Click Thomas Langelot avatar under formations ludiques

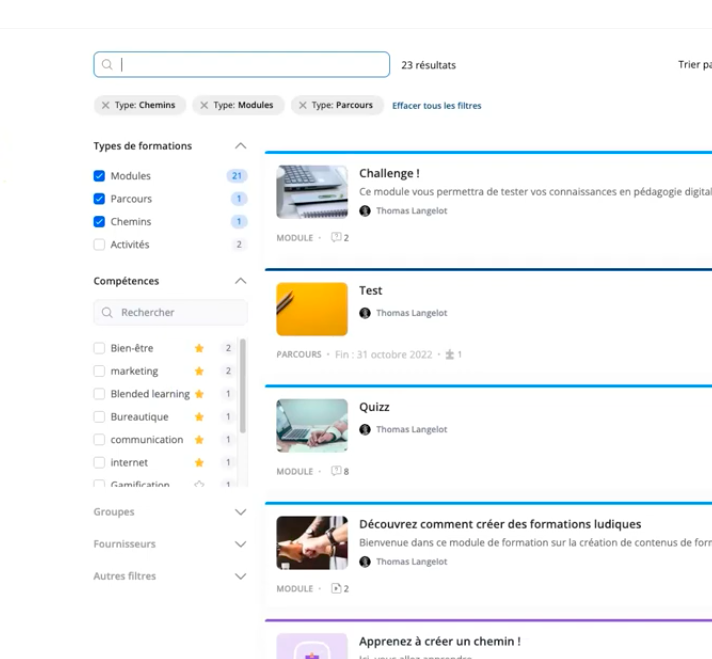[x=365, y=562]
